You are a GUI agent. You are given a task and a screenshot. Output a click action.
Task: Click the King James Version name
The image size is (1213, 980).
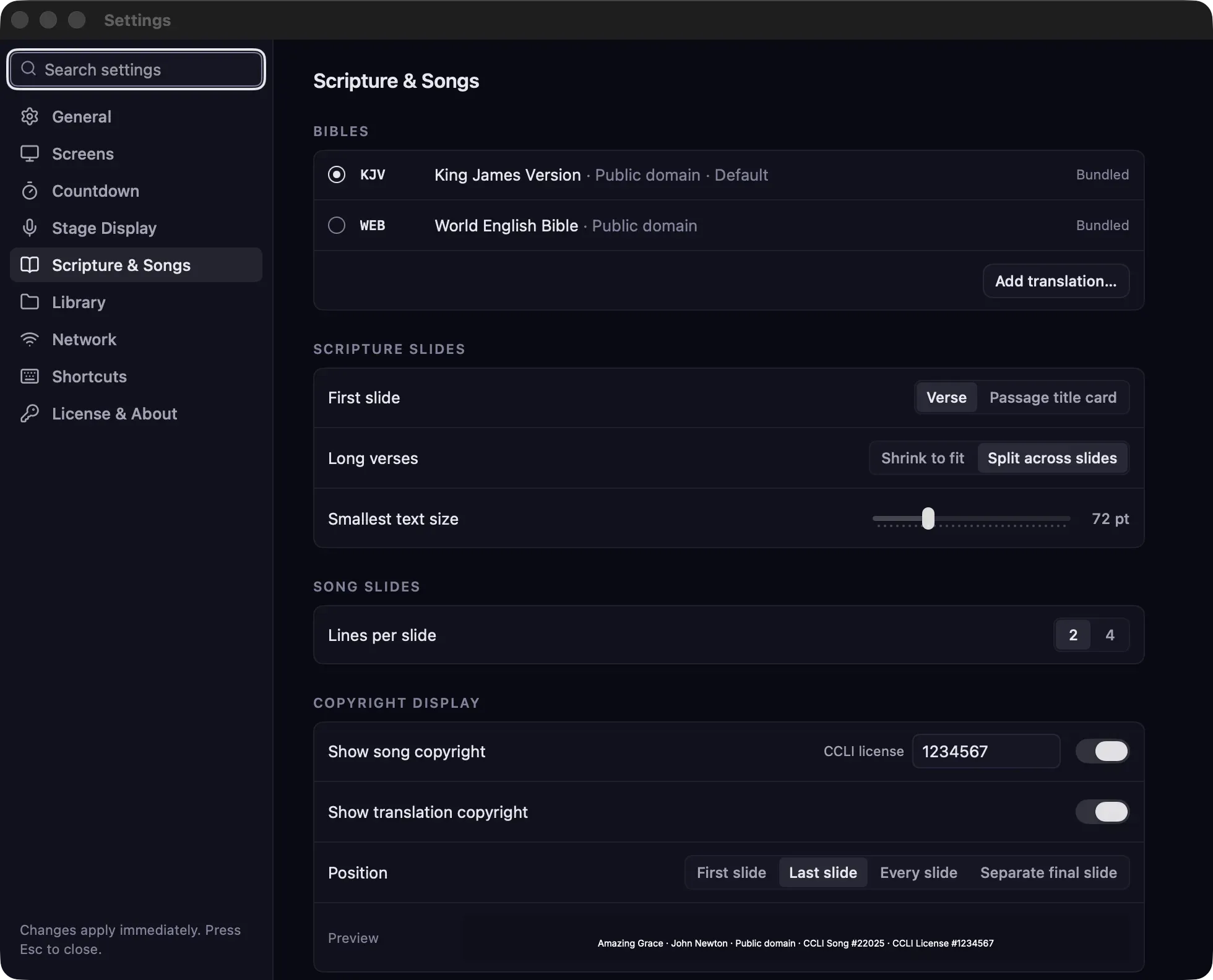pos(507,174)
